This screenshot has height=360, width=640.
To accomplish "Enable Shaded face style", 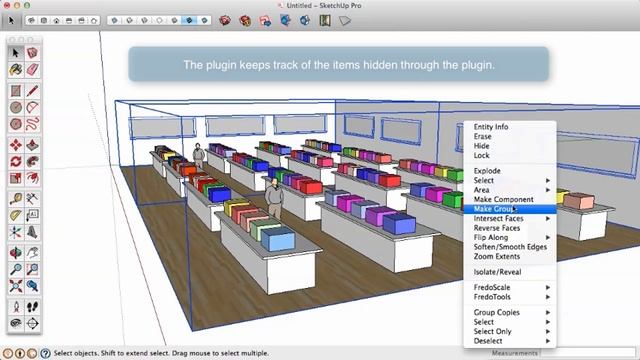I will tap(174, 20).
